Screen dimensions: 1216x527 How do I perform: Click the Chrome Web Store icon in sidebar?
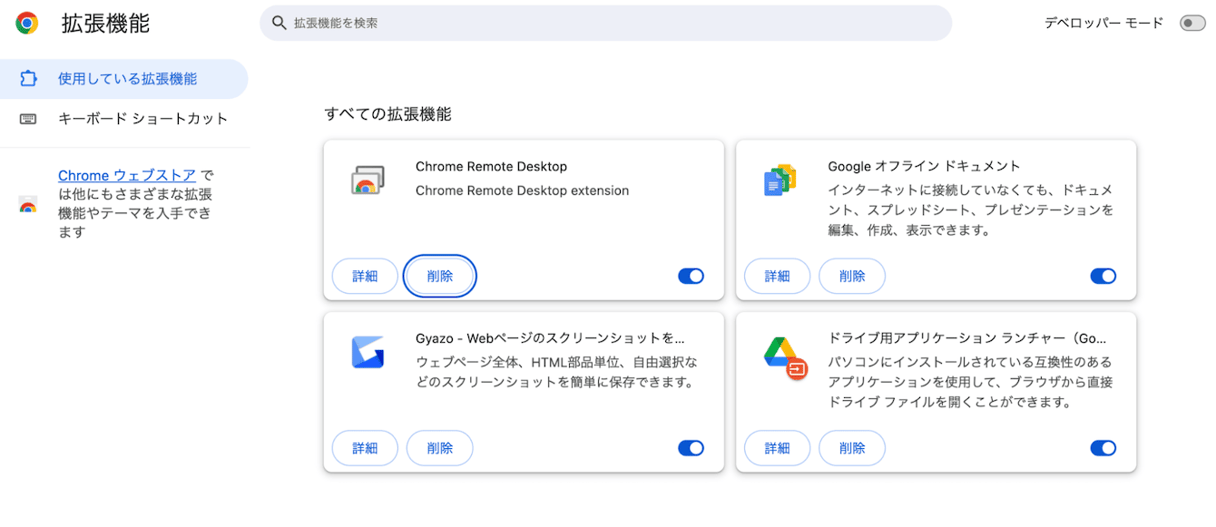point(28,204)
